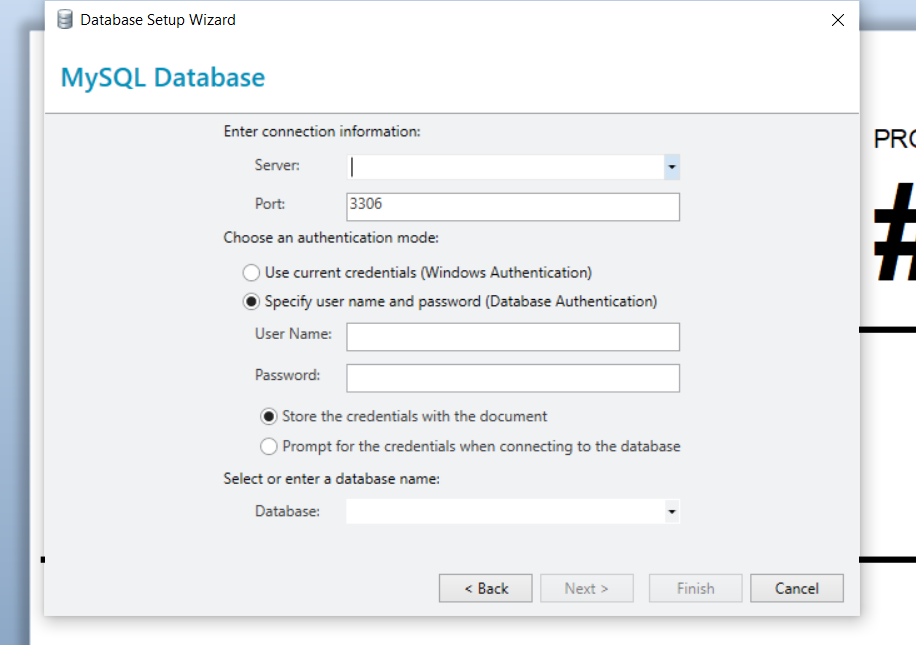Click the Next > button

(x=587, y=588)
